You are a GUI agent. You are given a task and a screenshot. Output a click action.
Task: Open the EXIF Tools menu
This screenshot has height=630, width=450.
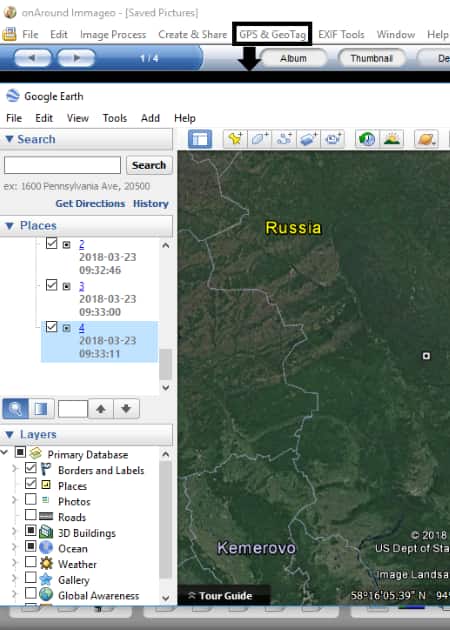coord(341,35)
